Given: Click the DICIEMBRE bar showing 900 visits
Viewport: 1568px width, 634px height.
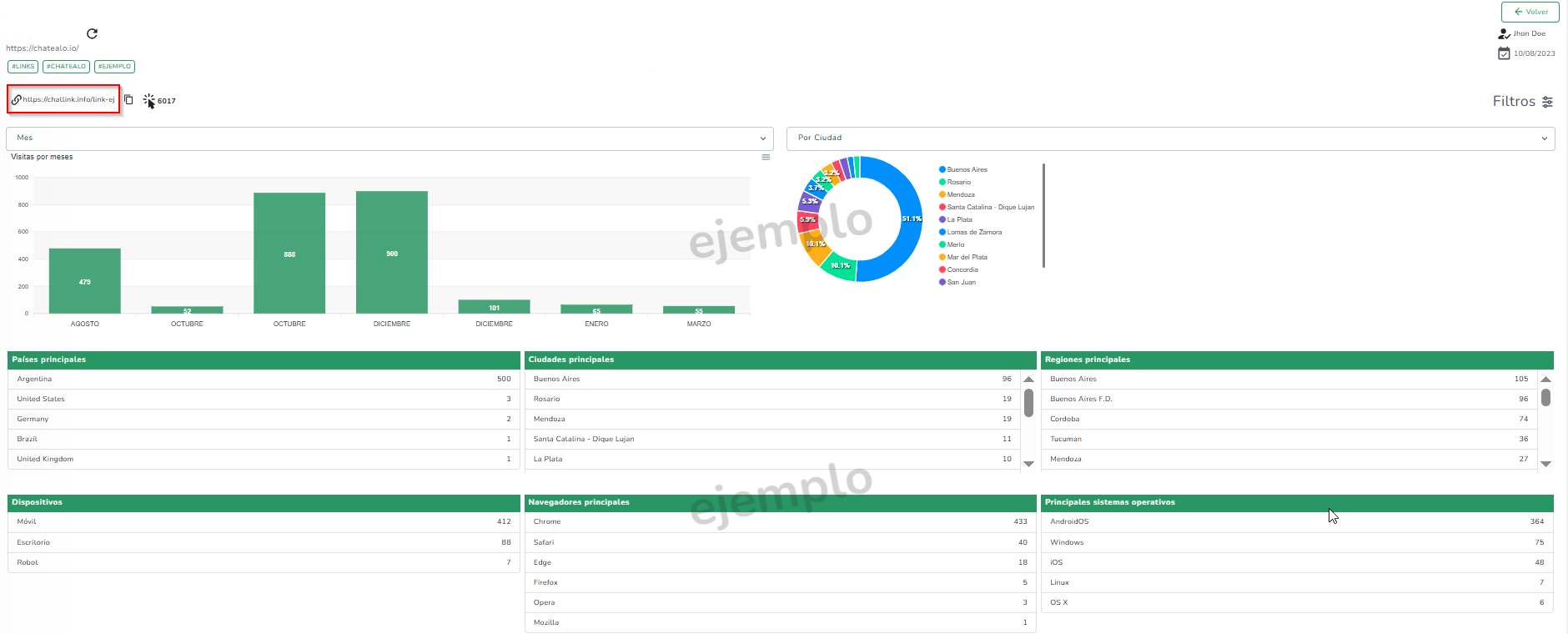Looking at the screenshot, I should point(392,253).
